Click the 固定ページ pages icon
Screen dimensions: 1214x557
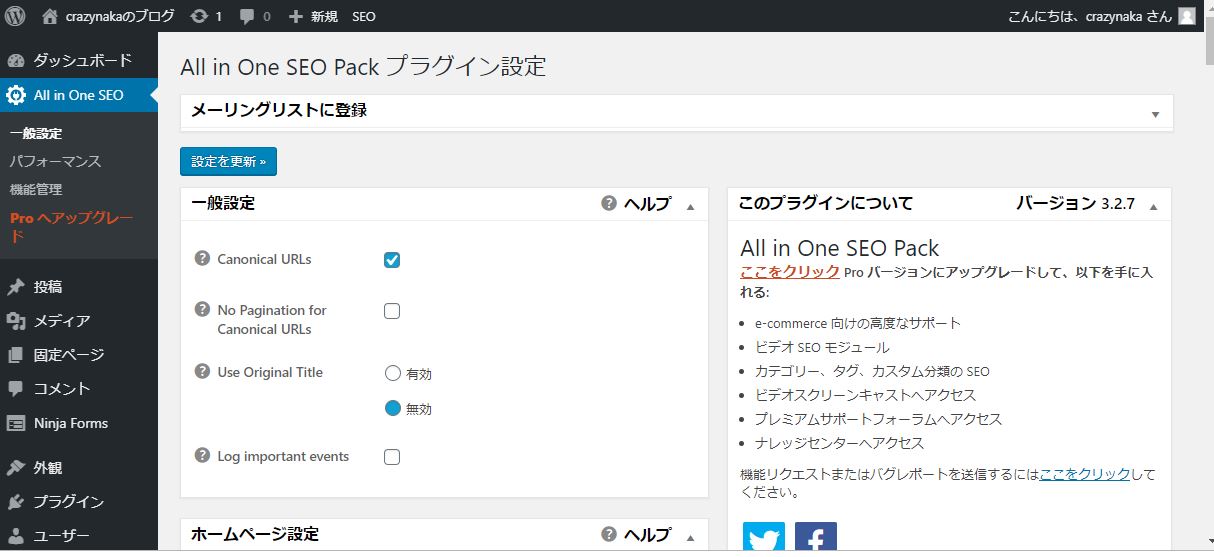pyautogui.click(x=16, y=355)
